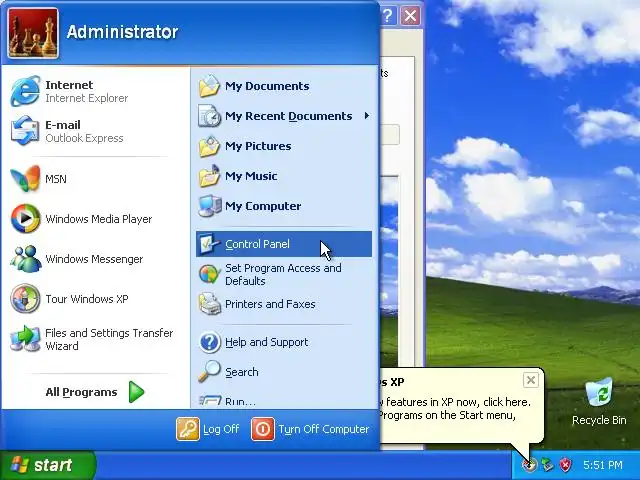Click the Printers and Faxes icon
This screenshot has width=640, height=480.
point(210,304)
